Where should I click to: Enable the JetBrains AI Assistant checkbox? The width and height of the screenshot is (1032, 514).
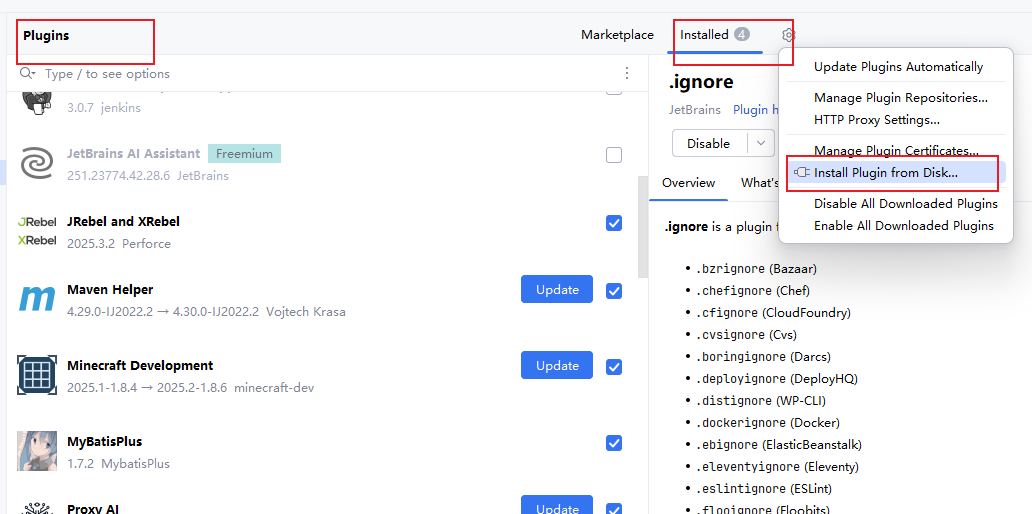tap(614, 155)
